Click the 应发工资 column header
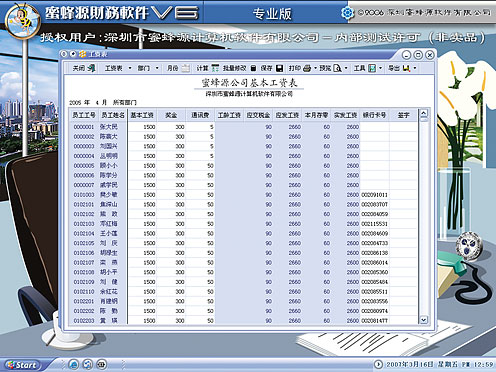This screenshot has width=496, height=372. tap(287, 115)
